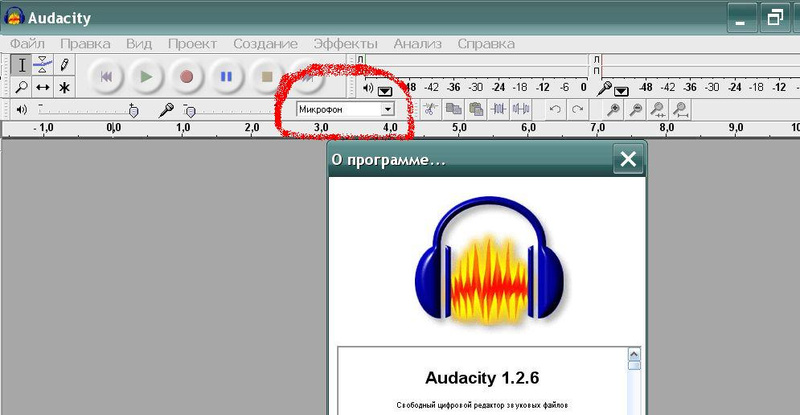Click the Cut scissors icon
Screen dimensions: 800x415
430,109
